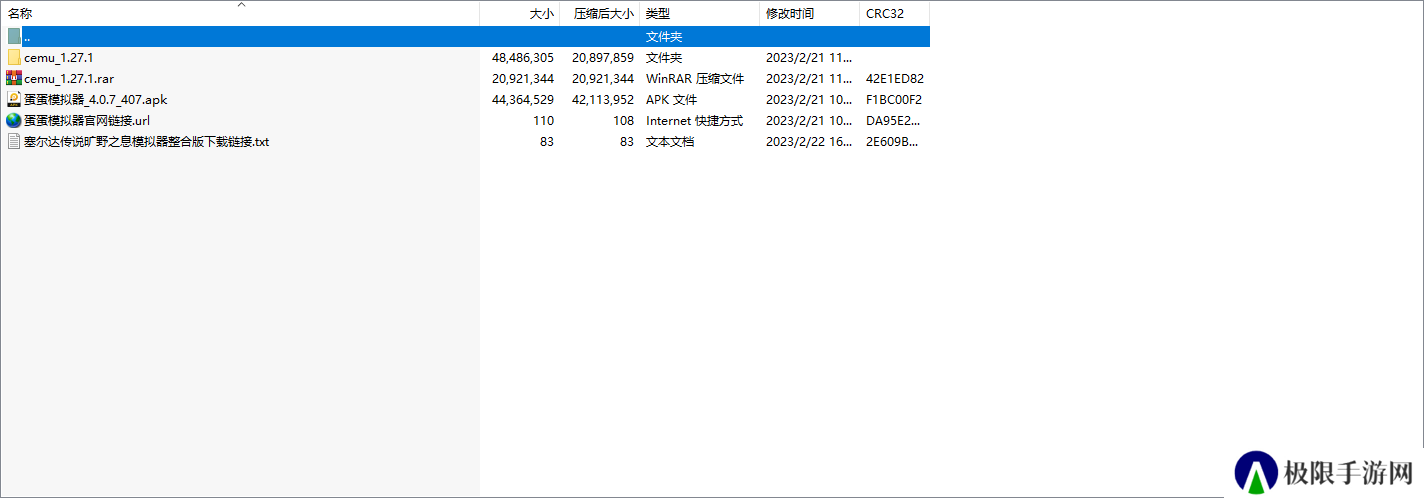Click the text document icon of 塞尔达传说 txt
This screenshot has height=498, width=1424.
pos(14,141)
